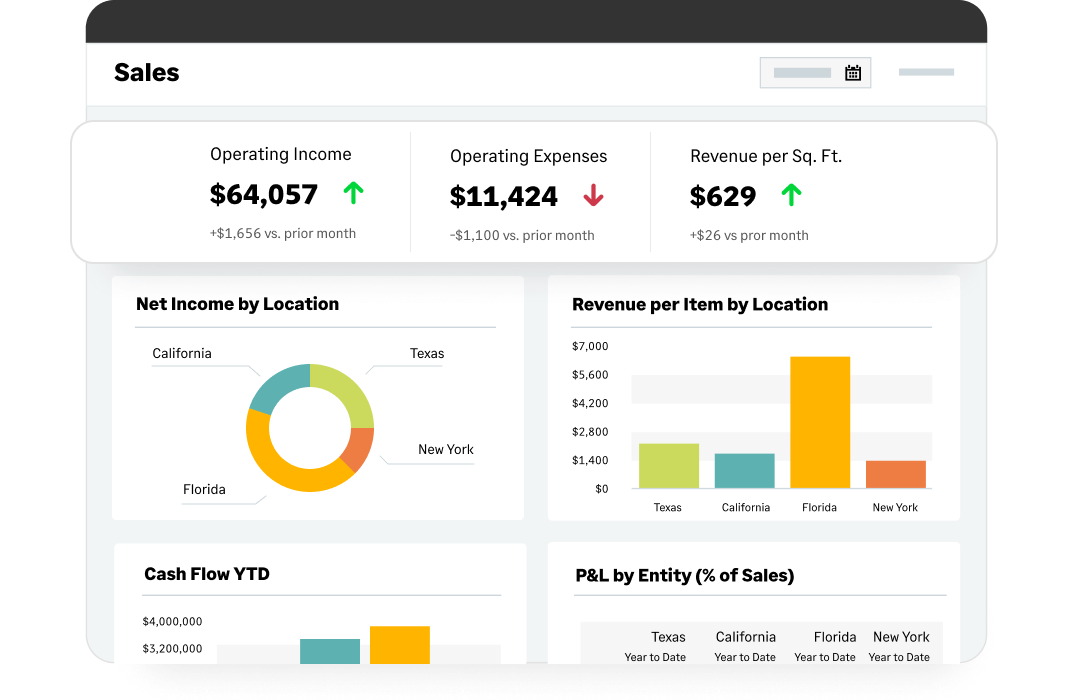Viewport: 1068px width, 700px height.
Task: Click the green up arrow beside $64,057
Action: 352,193
